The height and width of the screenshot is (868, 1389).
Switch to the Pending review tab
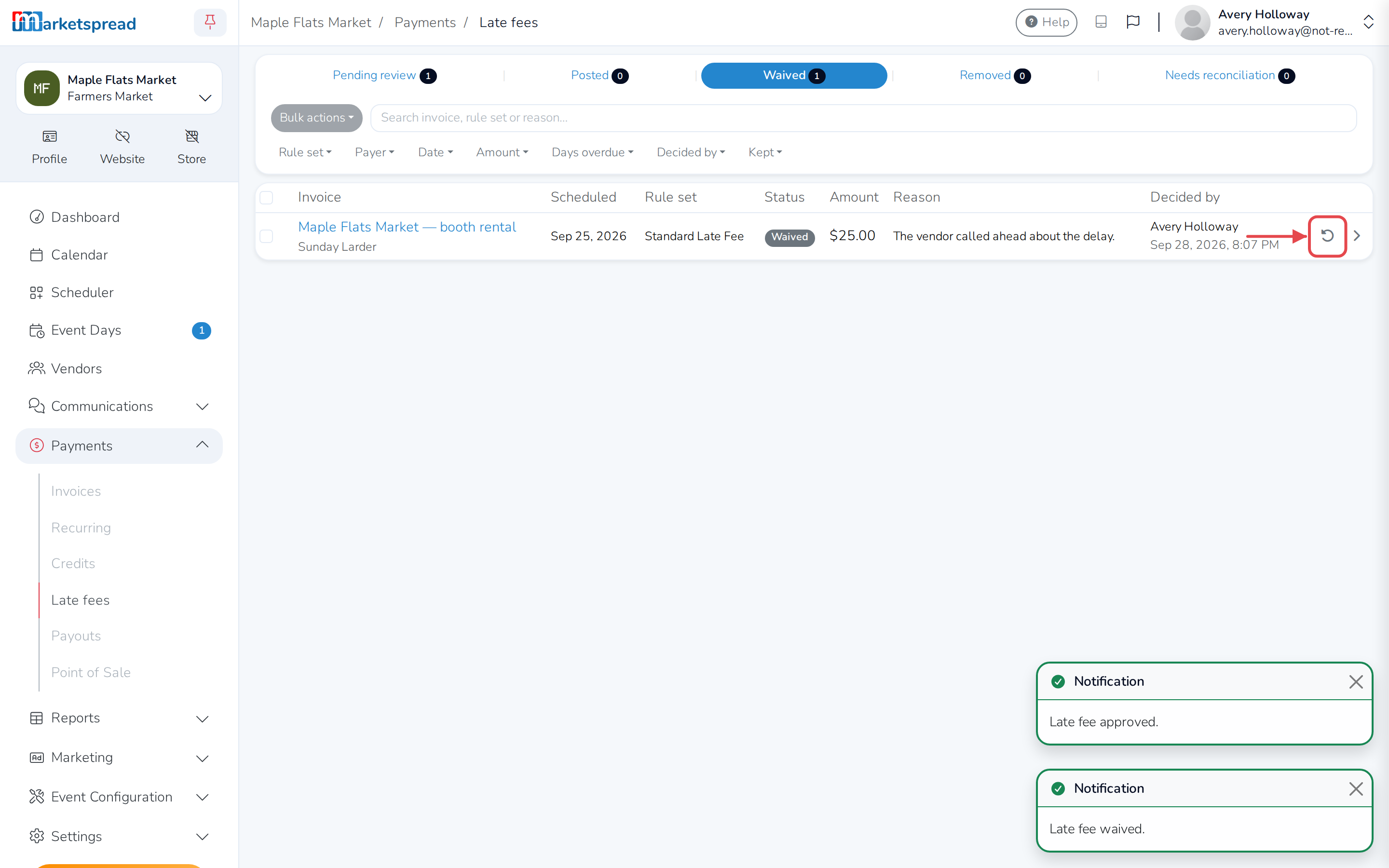pyautogui.click(x=384, y=75)
